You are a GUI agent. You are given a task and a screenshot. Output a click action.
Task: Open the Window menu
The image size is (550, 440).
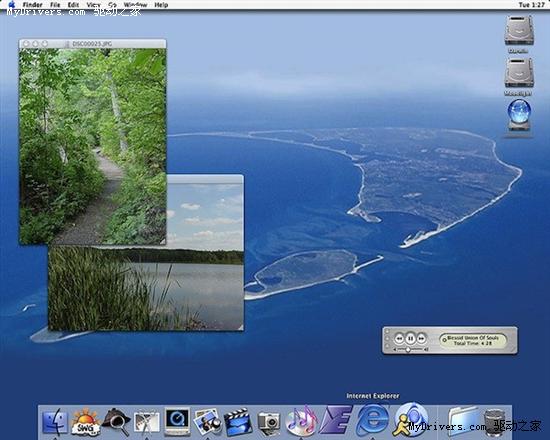tap(135, 5)
